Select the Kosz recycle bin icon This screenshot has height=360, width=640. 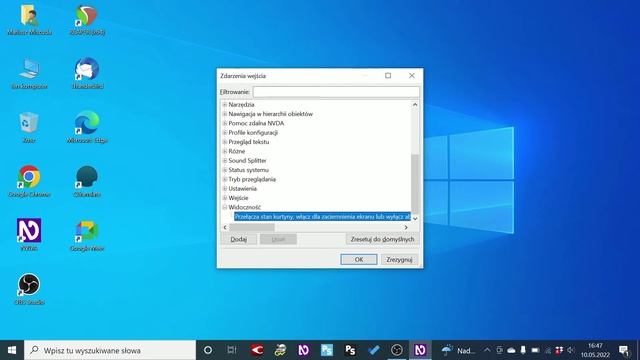(x=29, y=127)
